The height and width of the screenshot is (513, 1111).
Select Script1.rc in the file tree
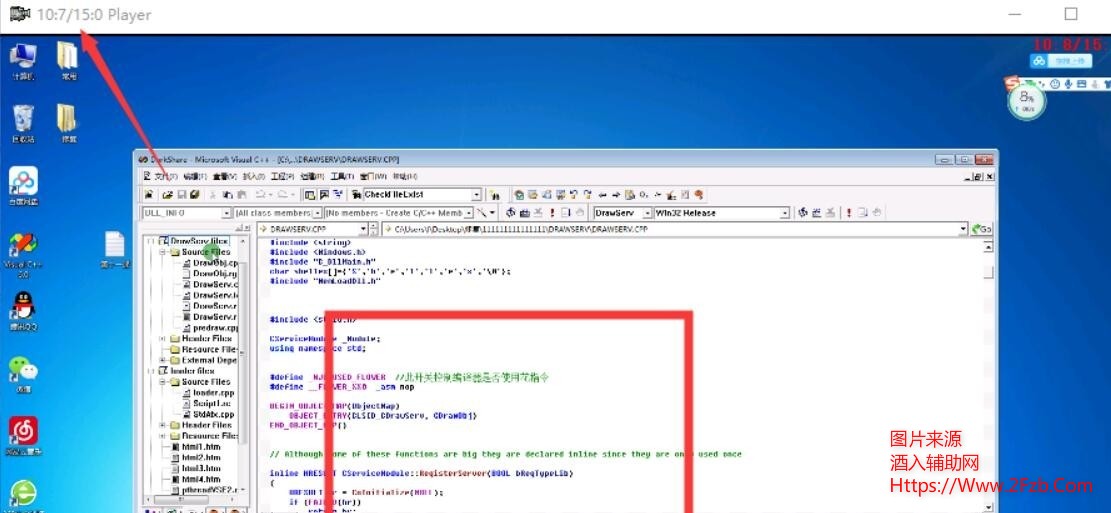click(x=213, y=403)
